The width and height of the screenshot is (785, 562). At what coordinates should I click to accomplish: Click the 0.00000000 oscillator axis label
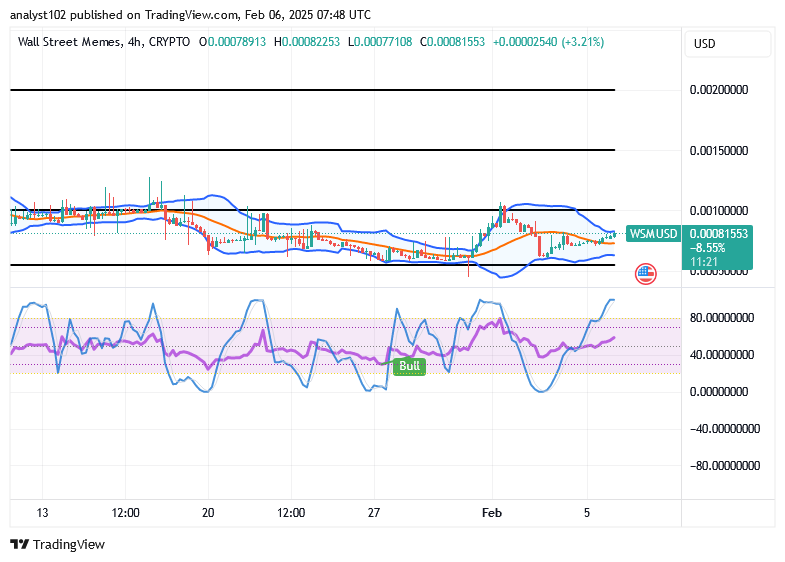(719, 392)
